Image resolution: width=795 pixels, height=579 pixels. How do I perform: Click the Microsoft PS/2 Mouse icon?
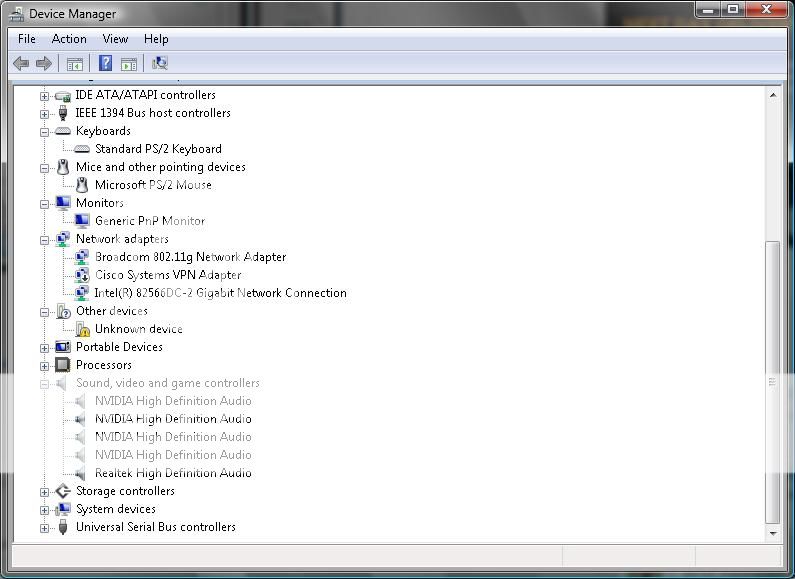pyautogui.click(x=82, y=185)
